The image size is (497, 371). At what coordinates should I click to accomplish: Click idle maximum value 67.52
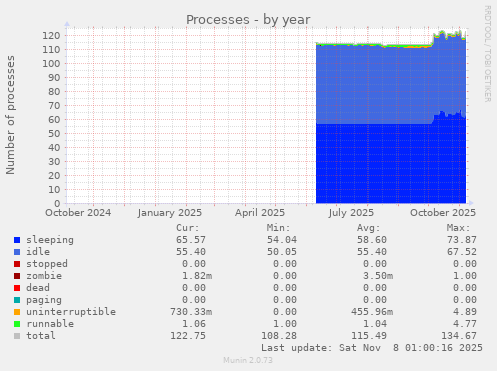(x=462, y=252)
